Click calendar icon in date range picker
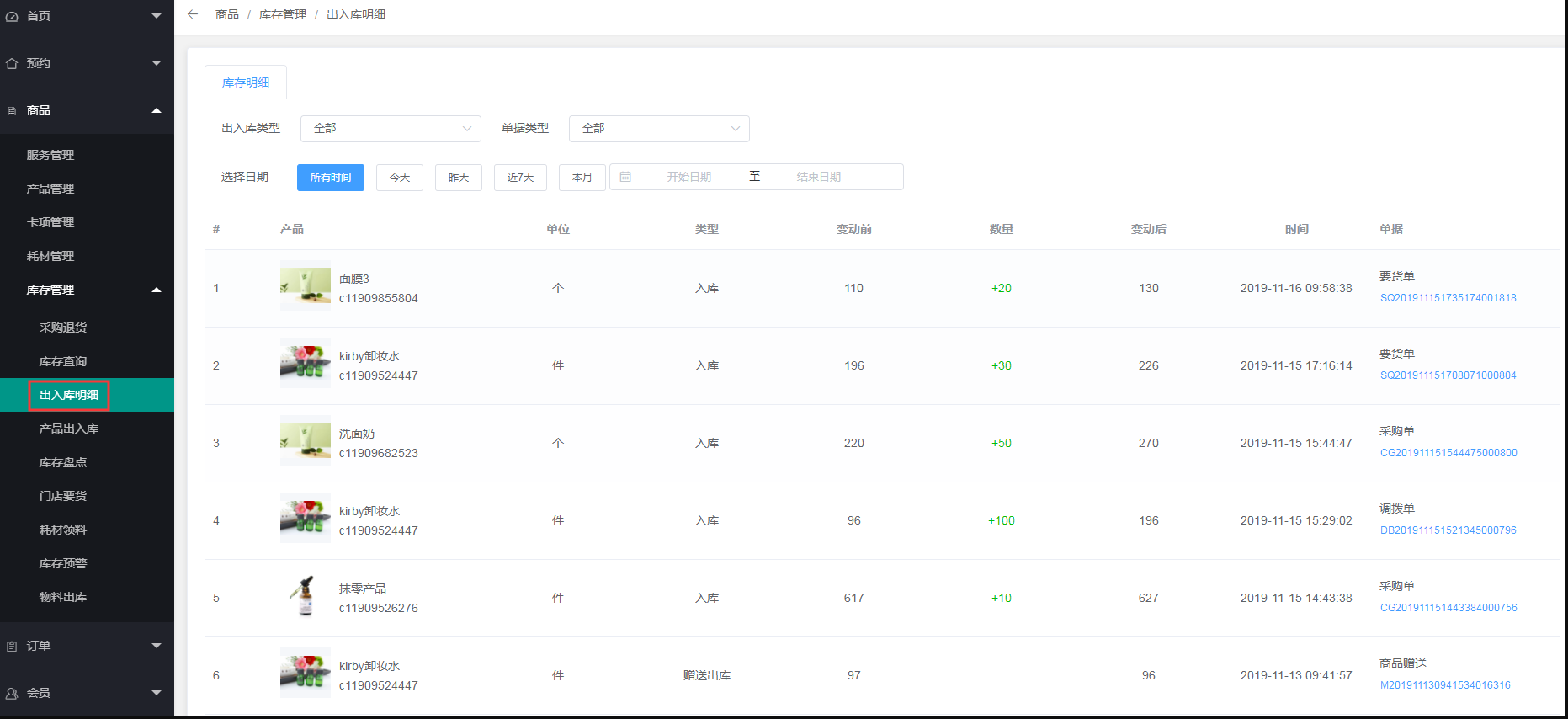This screenshot has width=1568, height=719. click(x=625, y=177)
